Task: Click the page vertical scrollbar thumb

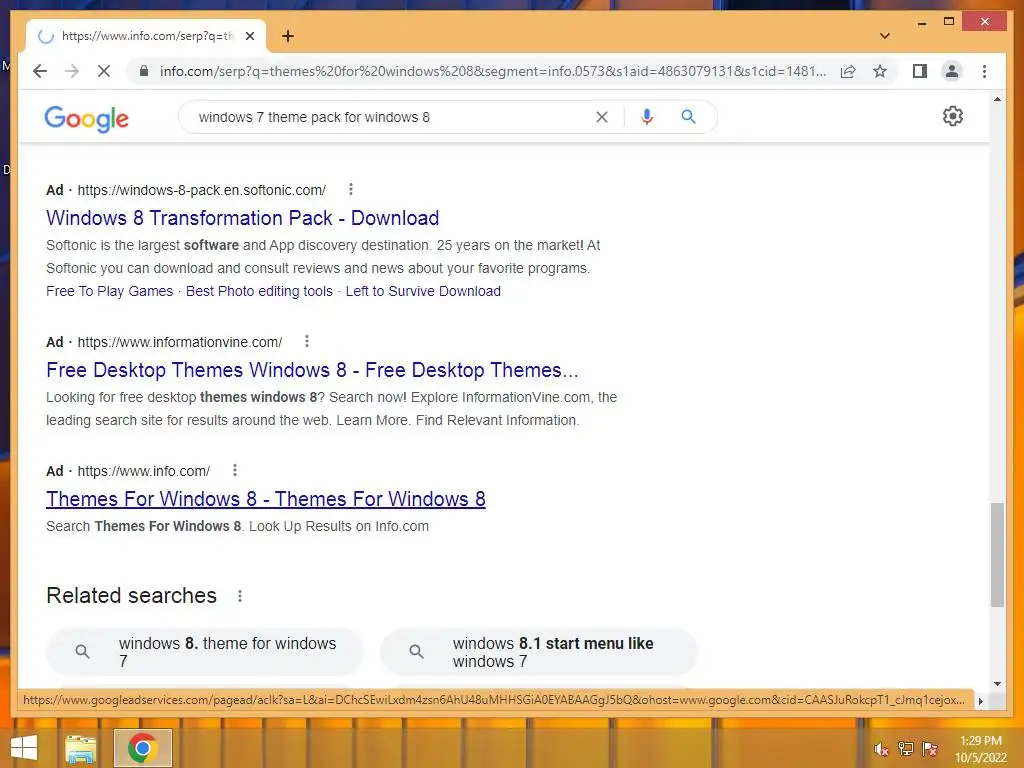Action: point(997,554)
